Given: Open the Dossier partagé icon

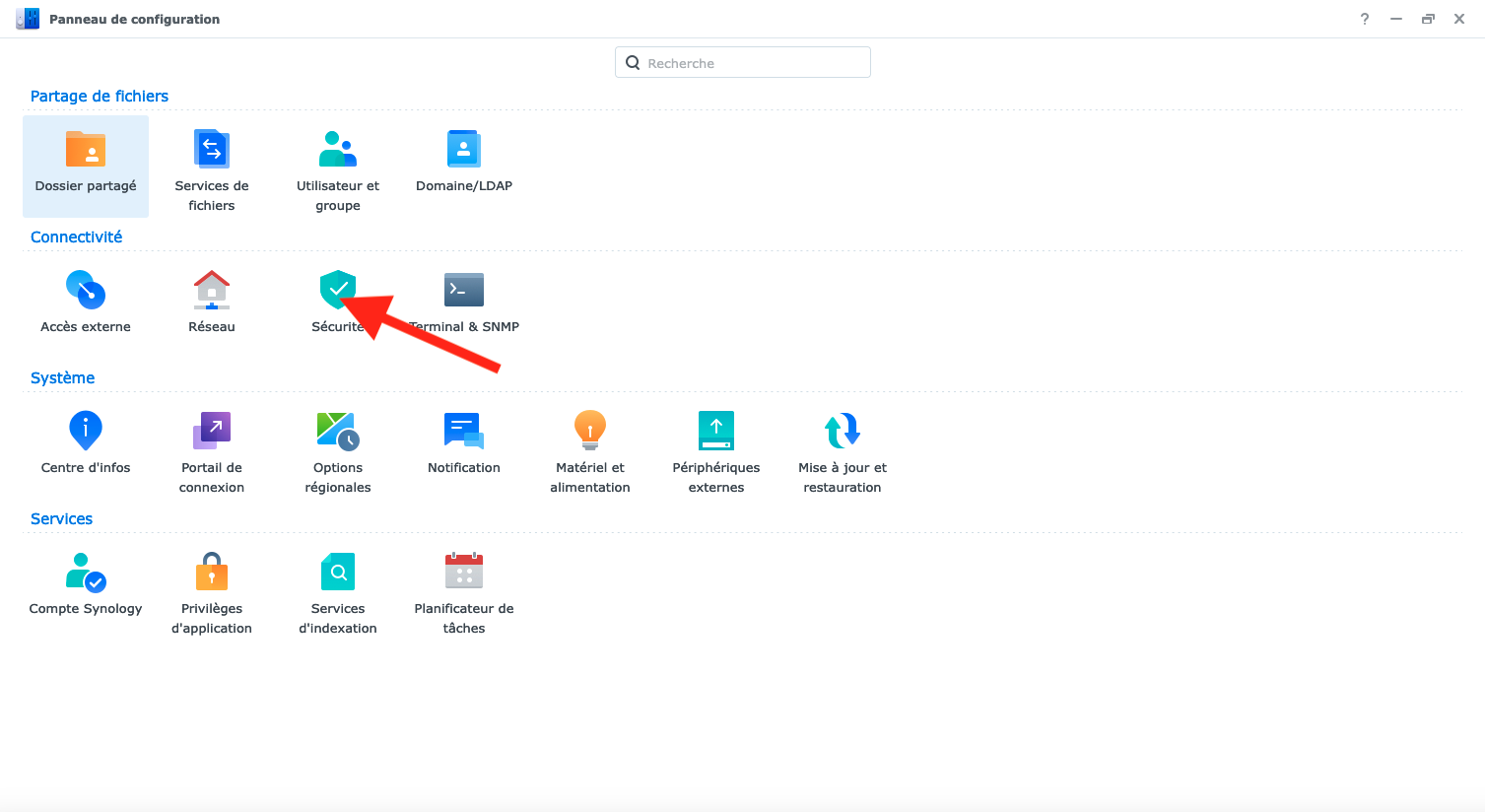Looking at the screenshot, I should click(x=86, y=150).
